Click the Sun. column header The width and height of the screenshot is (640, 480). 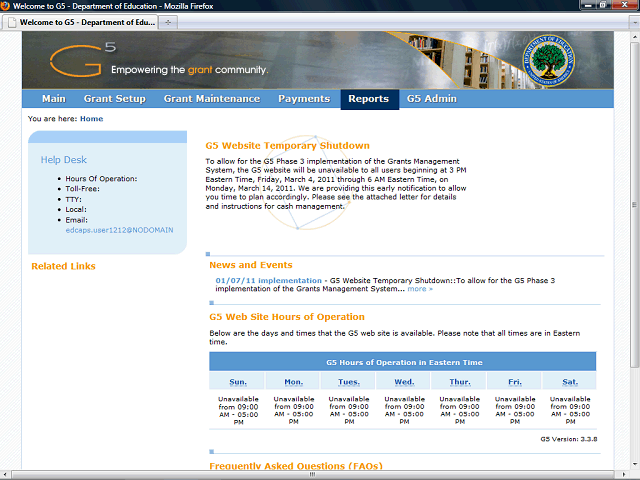[238, 382]
